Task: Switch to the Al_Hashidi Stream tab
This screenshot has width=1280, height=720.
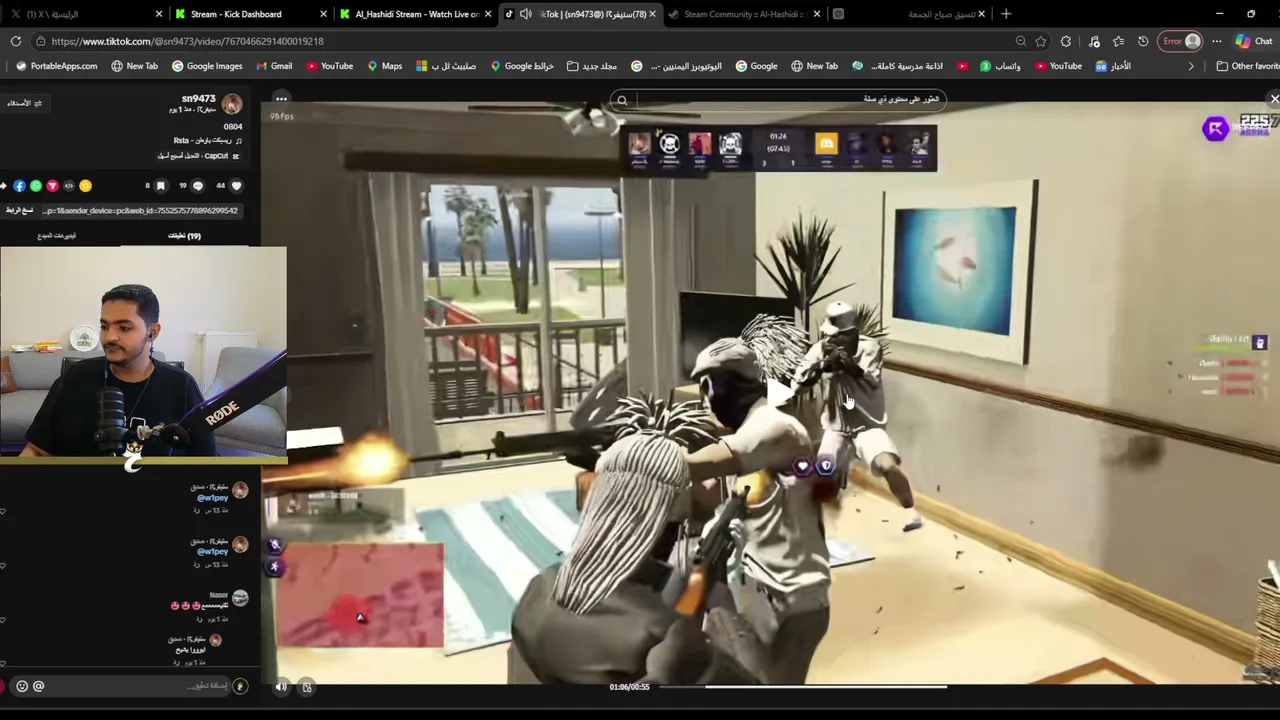Action: (x=417, y=14)
